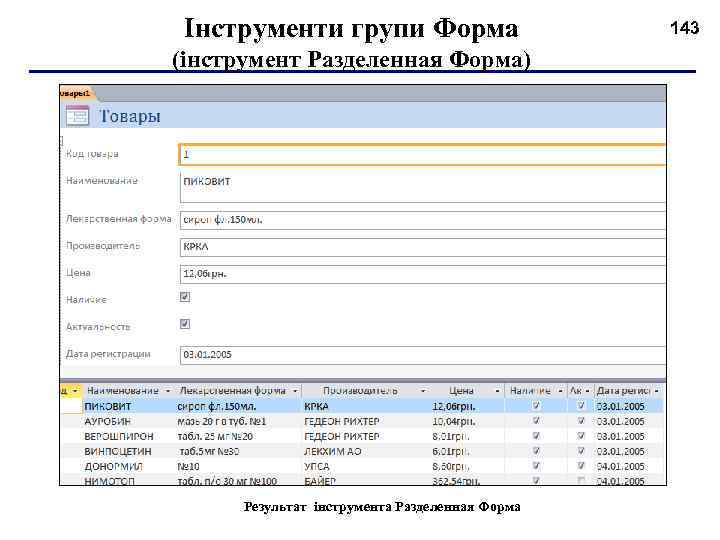
Task: Click the ЛЕКХИМ АО manufacturer cell
Action: pyautogui.click(x=332, y=451)
